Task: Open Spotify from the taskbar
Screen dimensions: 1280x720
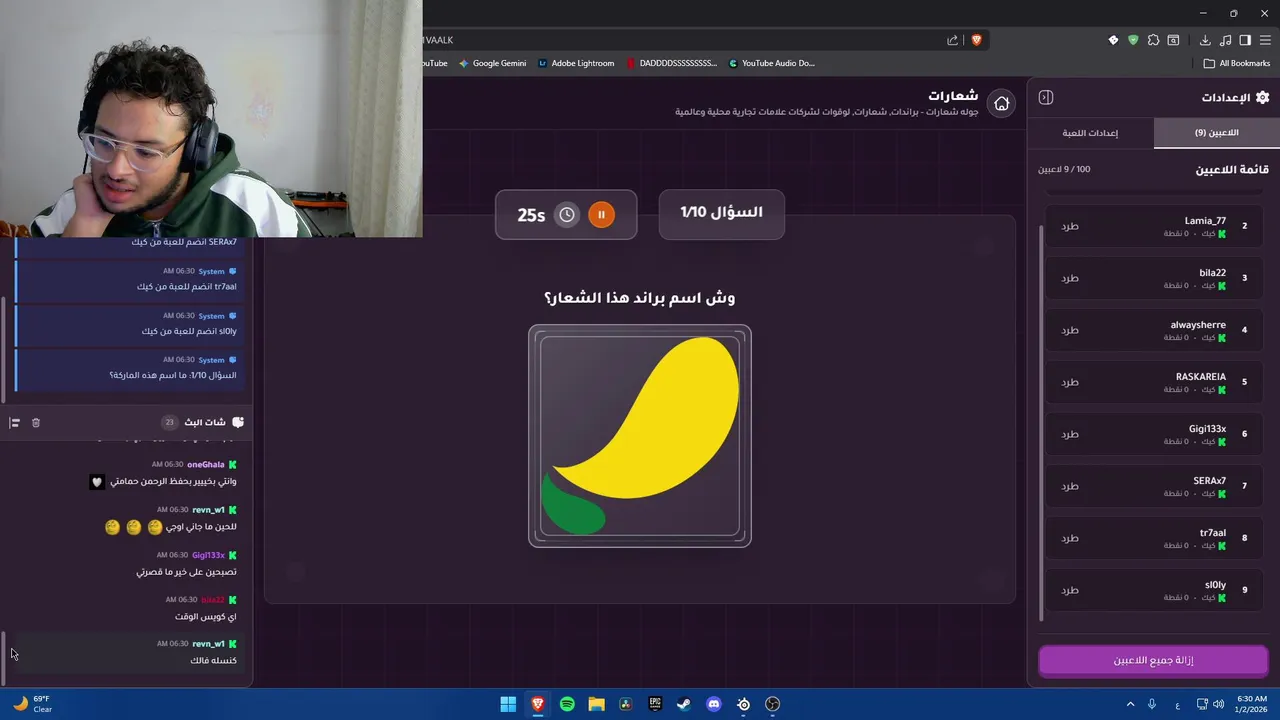Action: (567, 704)
